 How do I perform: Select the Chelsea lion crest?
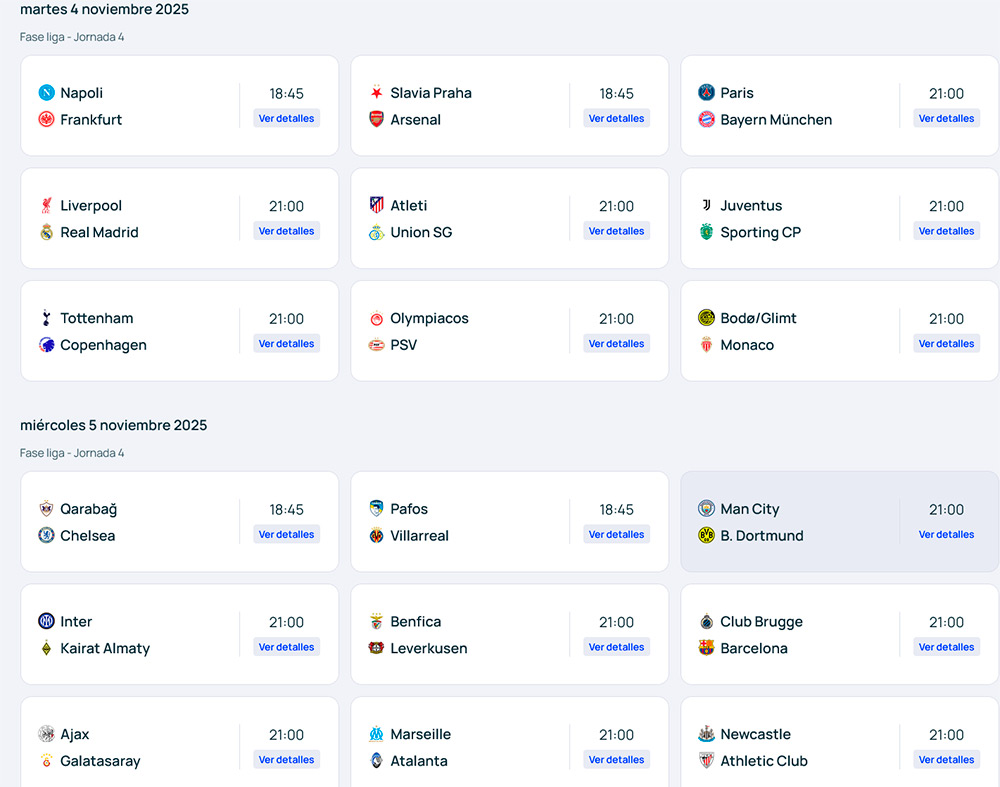[45, 534]
